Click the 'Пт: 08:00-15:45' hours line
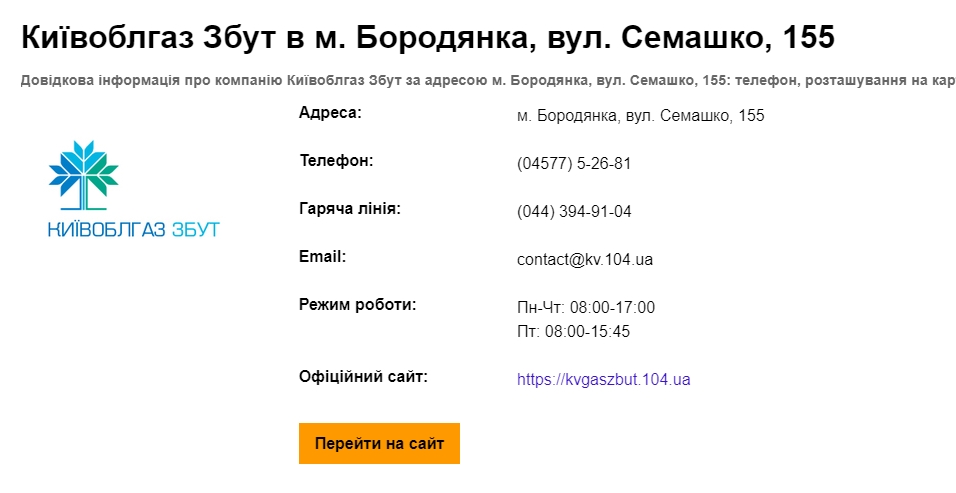The width and height of the screenshot is (956, 493). coord(573,331)
